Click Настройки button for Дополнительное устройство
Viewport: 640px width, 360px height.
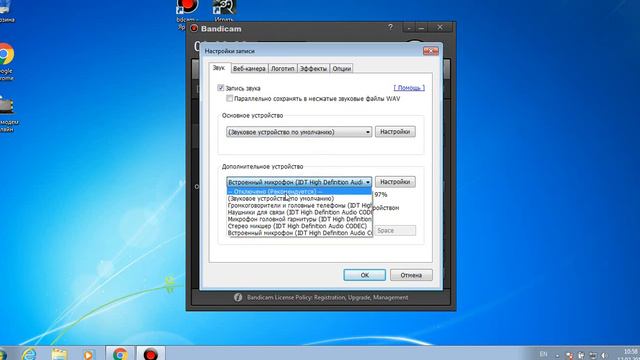(395, 182)
